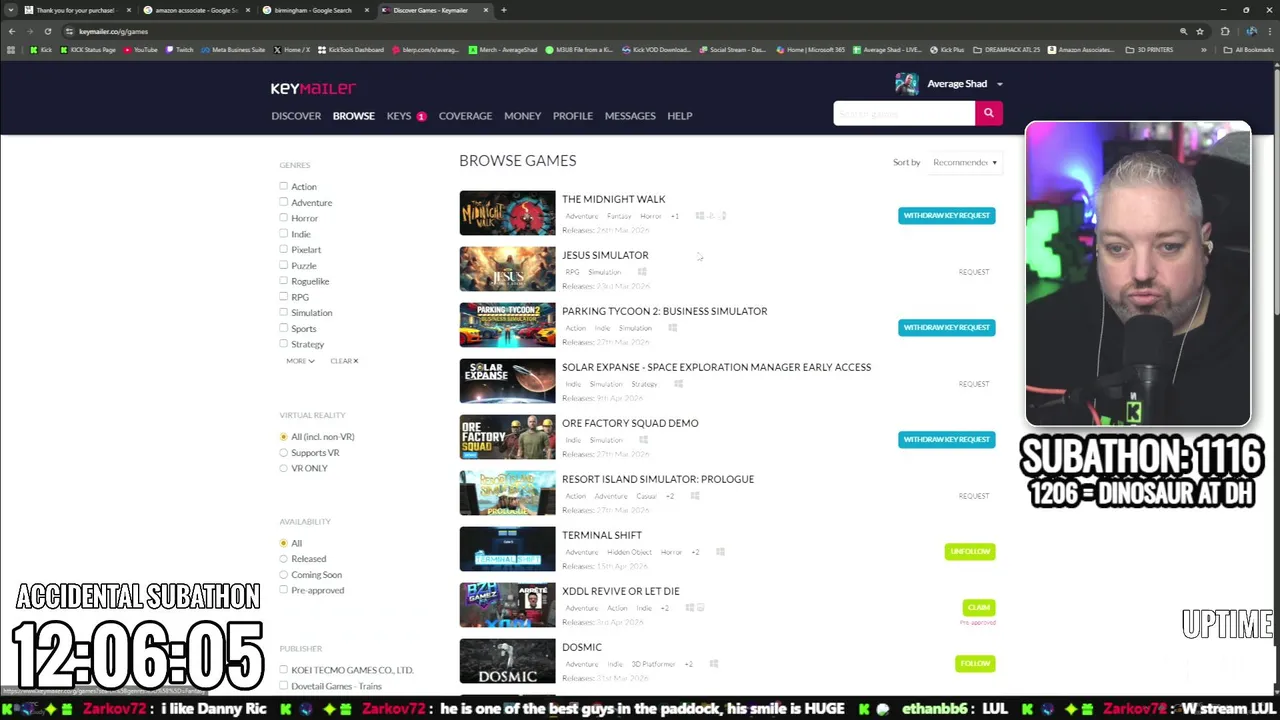Check the Strategy genre checkbox
Screen dimensions: 1280x720
pos(284,343)
